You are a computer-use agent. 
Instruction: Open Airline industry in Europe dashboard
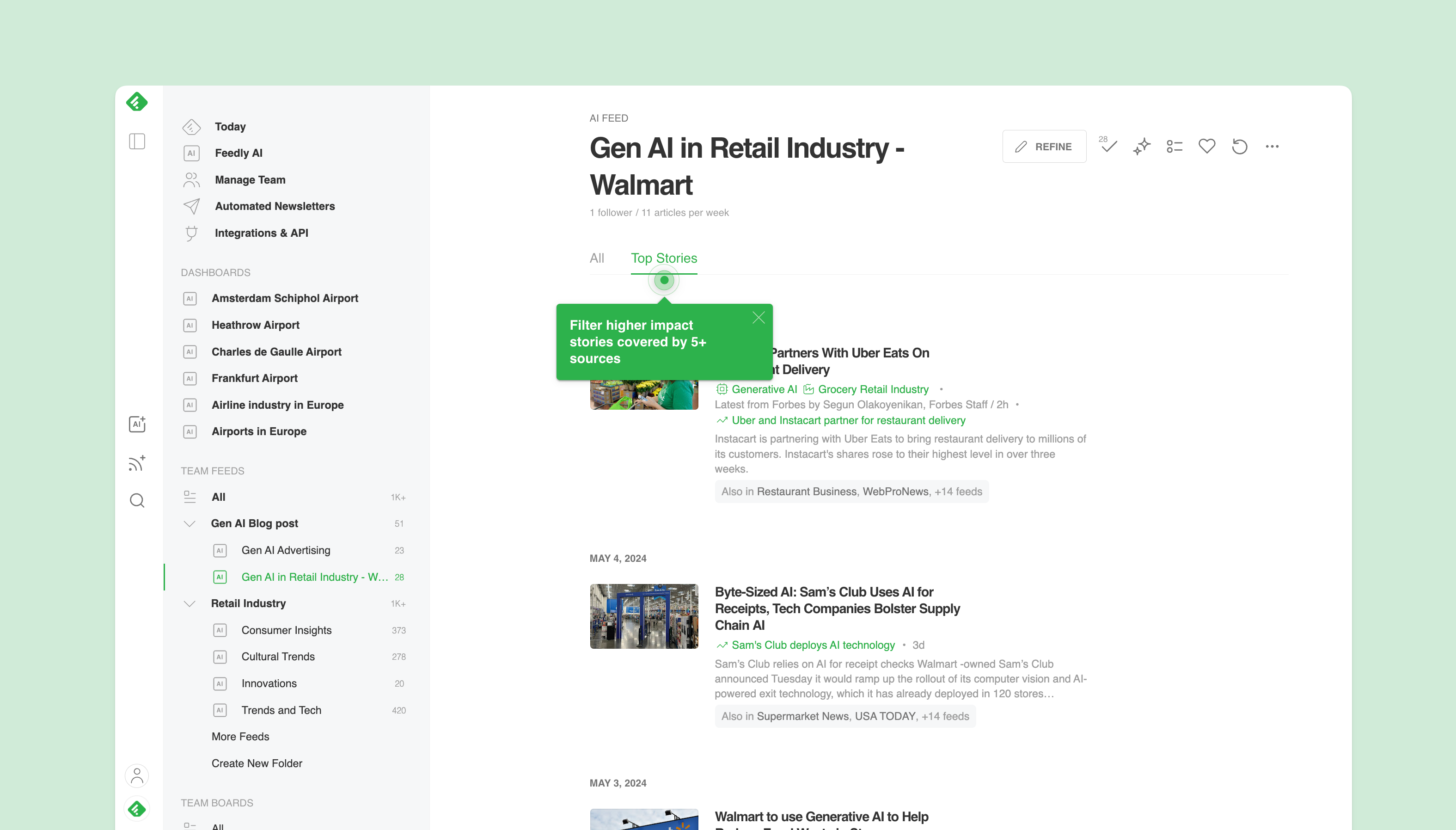[x=277, y=405]
